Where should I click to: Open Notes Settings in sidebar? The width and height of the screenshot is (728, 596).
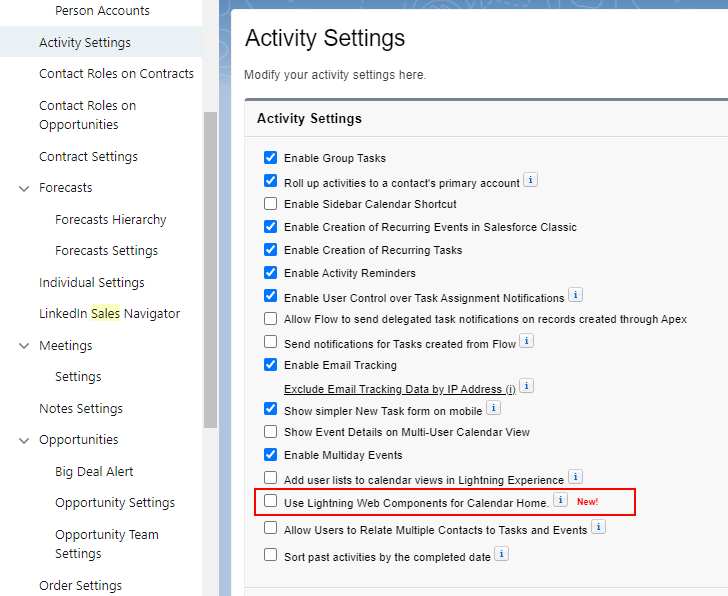click(81, 408)
